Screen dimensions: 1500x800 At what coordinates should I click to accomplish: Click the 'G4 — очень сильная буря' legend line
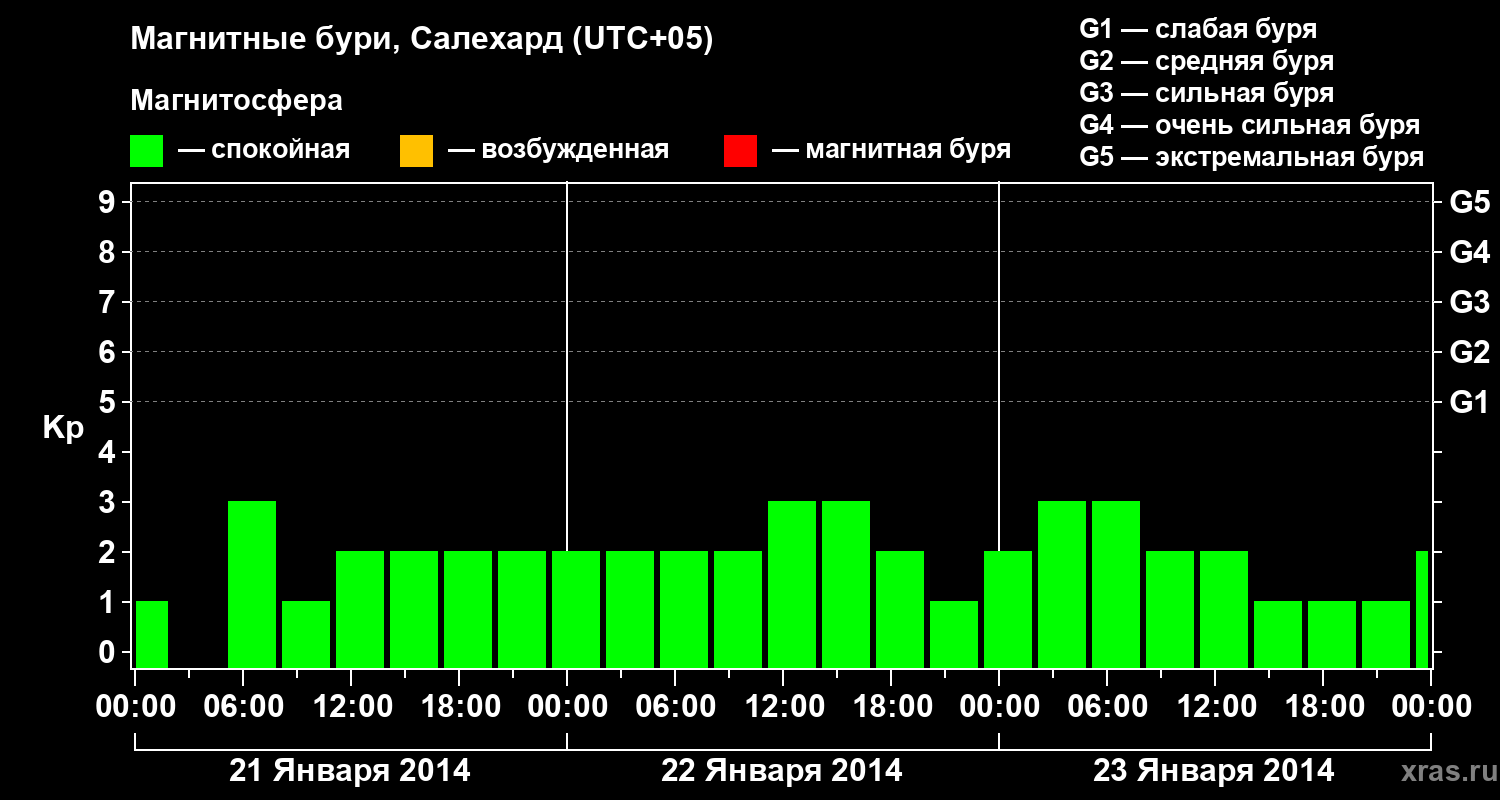click(x=1250, y=125)
